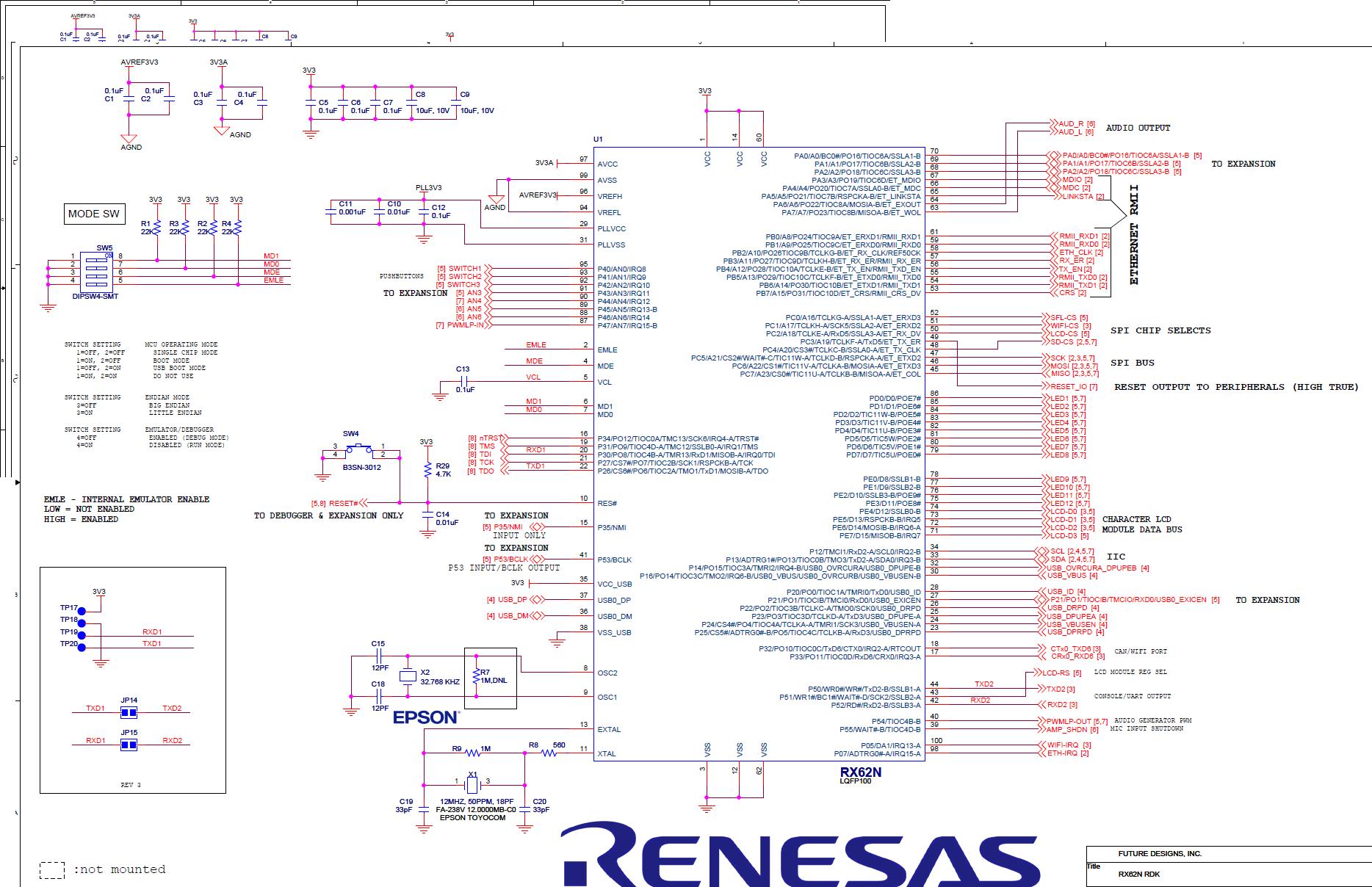1372x887 pixels.
Task: Select the ETH-IRQ [2] port
Action: pyautogui.click(x=1063, y=753)
